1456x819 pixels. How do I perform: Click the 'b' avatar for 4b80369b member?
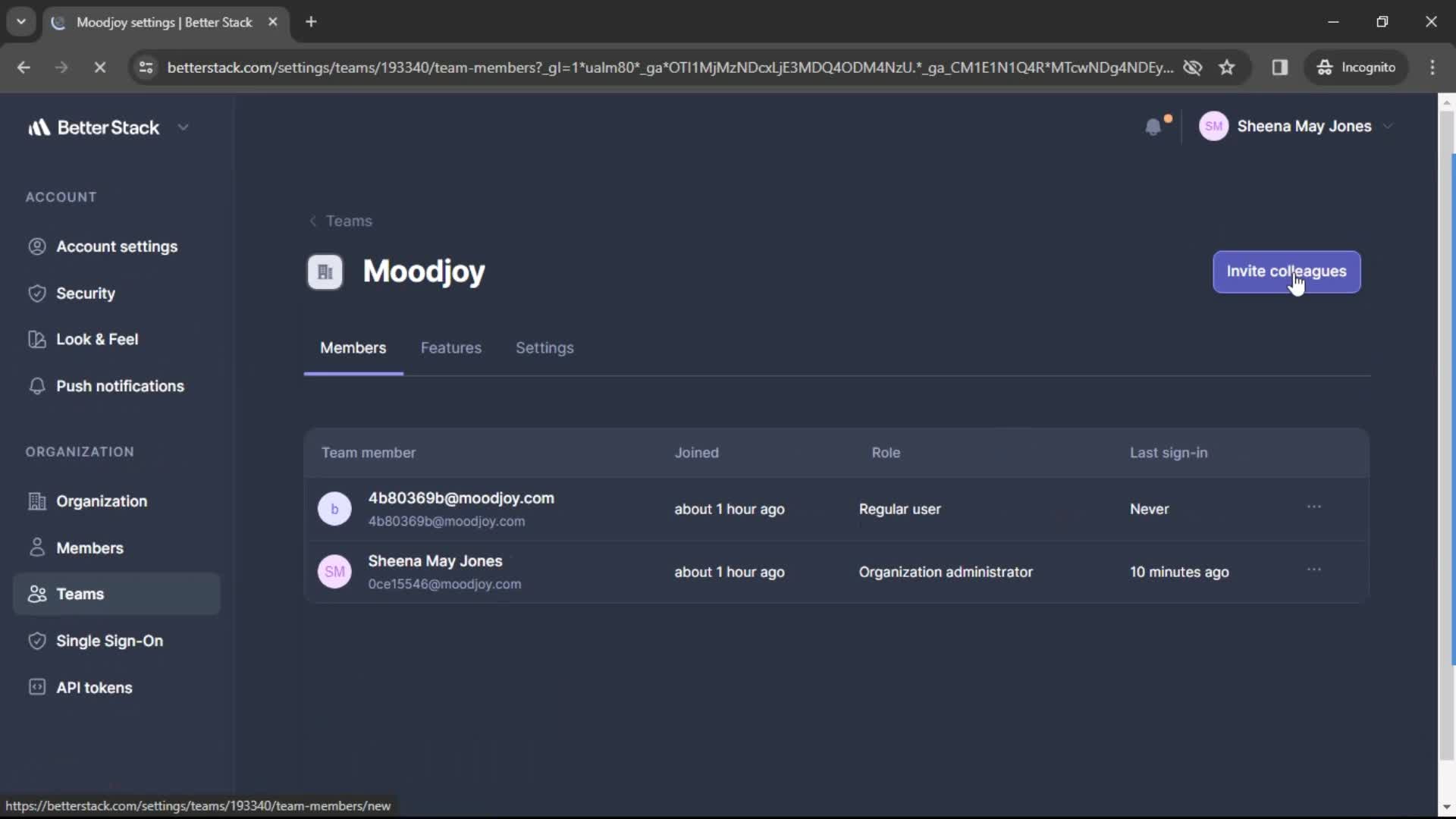pos(334,509)
